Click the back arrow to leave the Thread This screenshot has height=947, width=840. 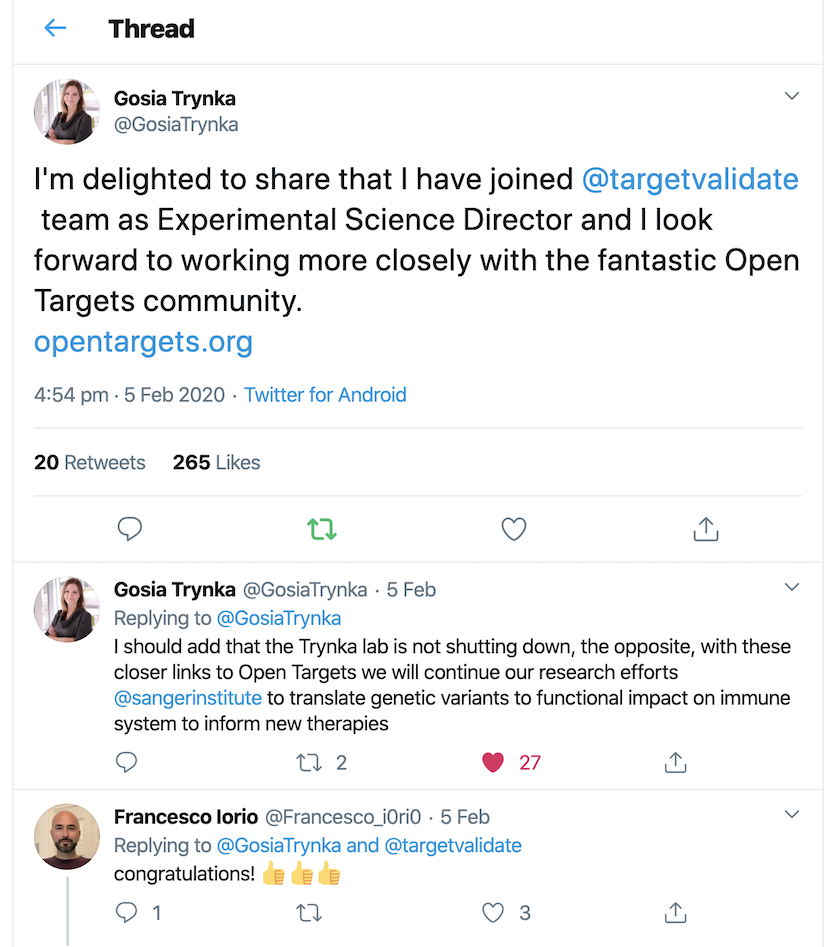pos(55,28)
